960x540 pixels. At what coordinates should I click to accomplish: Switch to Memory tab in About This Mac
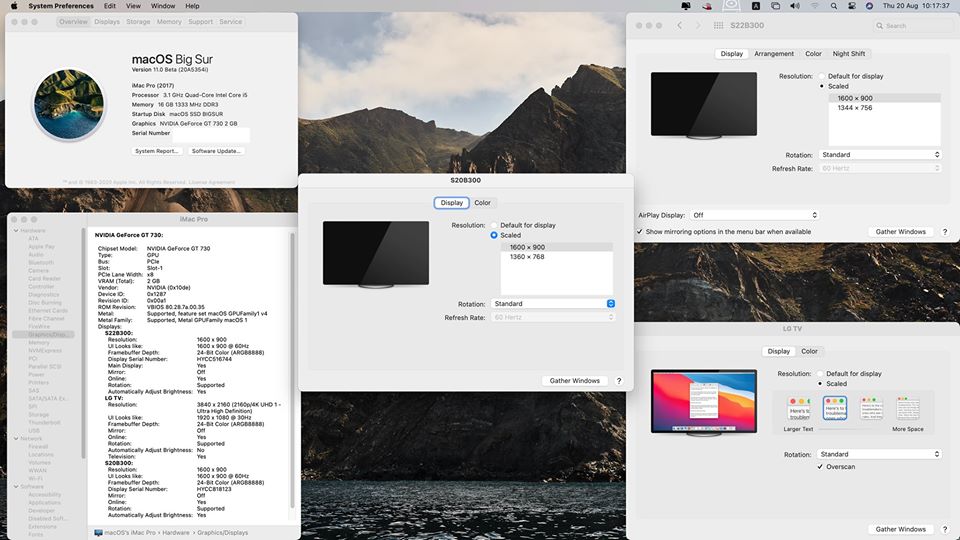click(169, 21)
